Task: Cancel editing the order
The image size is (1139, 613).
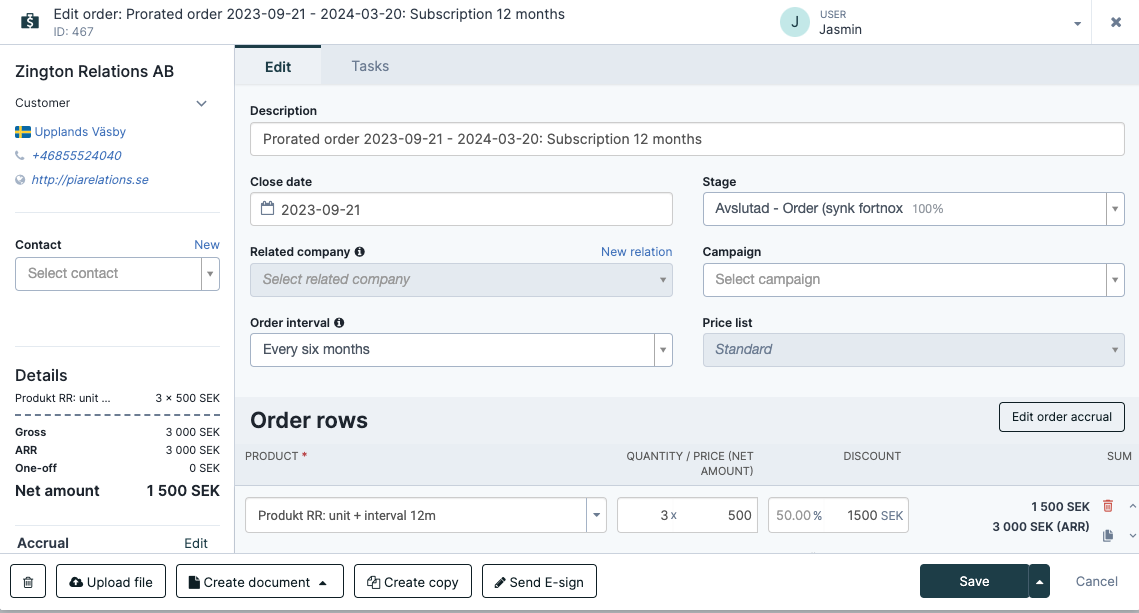Action: [x=1096, y=581]
